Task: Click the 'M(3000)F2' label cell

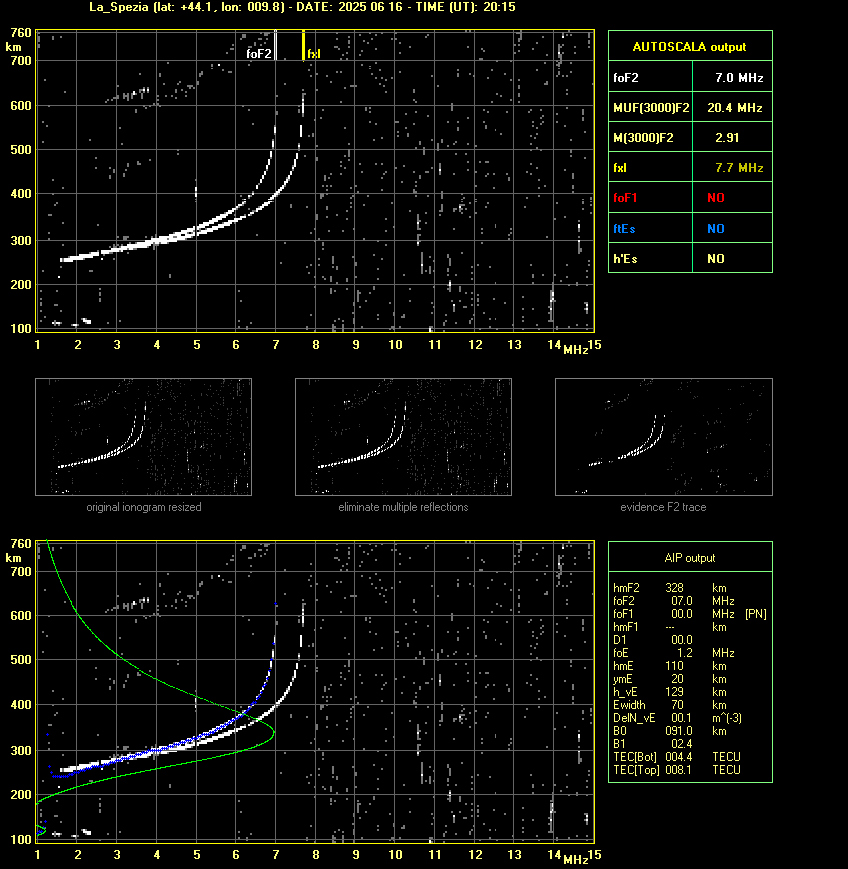Action: coord(651,137)
